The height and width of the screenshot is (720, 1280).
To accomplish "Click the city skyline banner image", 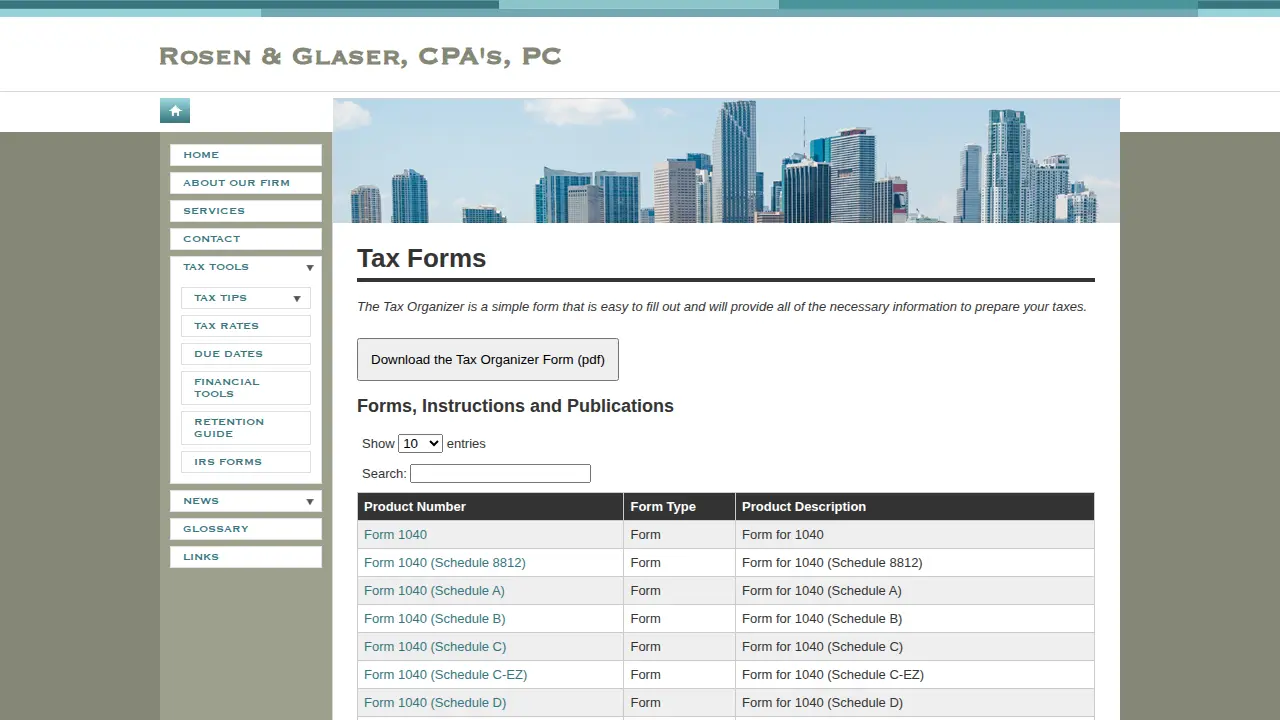I will pyautogui.click(x=726, y=160).
